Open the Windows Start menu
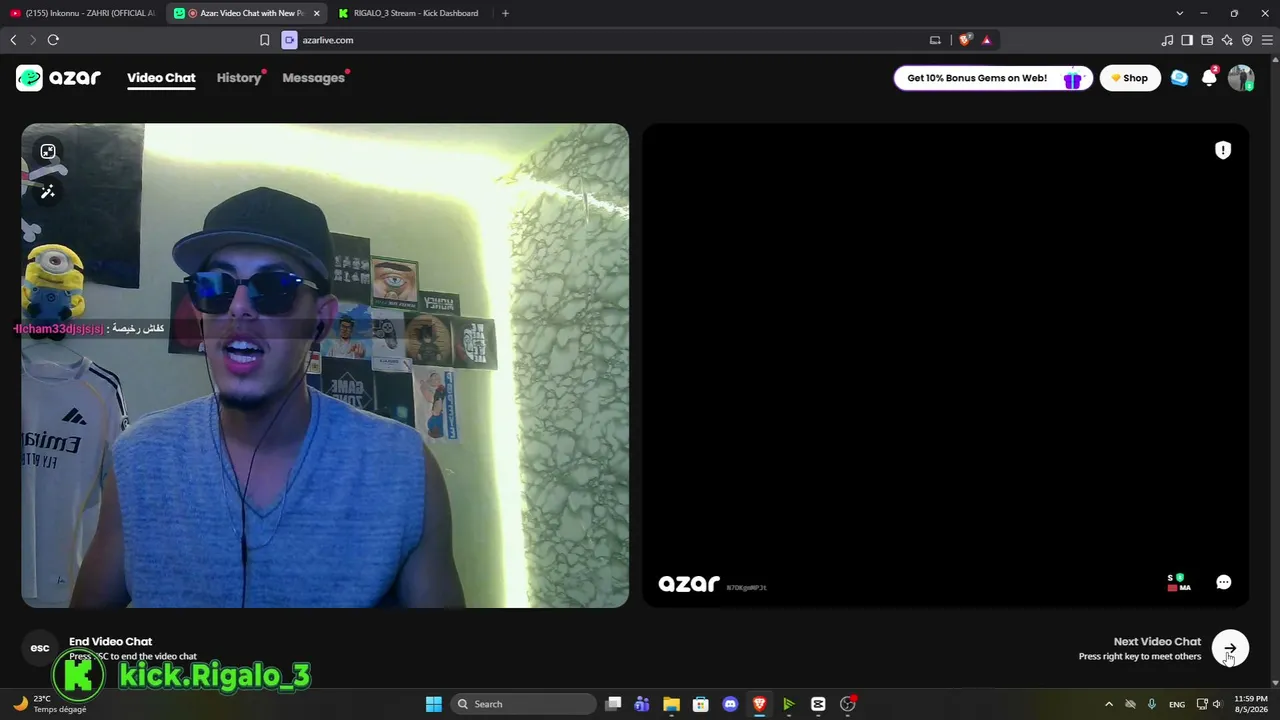This screenshot has width=1280, height=720. (x=434, y=704)
